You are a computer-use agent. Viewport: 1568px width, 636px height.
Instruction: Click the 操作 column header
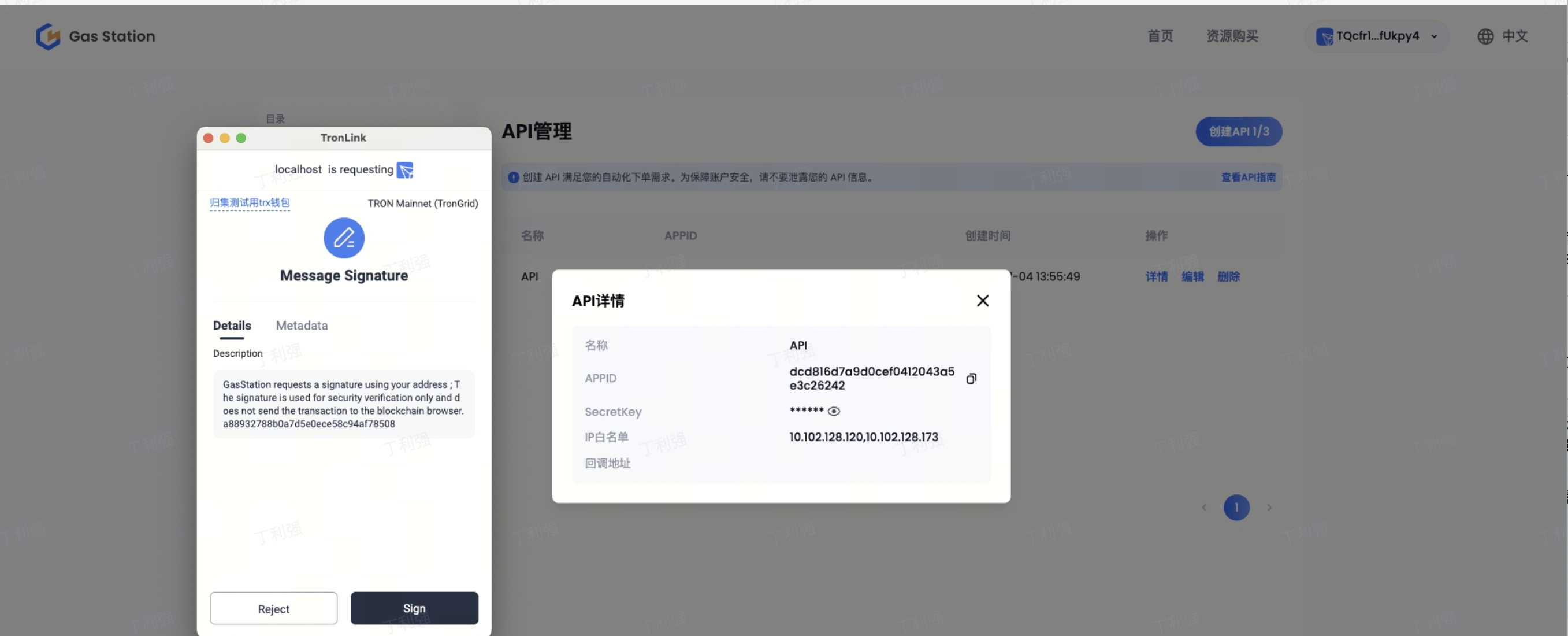1157,236
